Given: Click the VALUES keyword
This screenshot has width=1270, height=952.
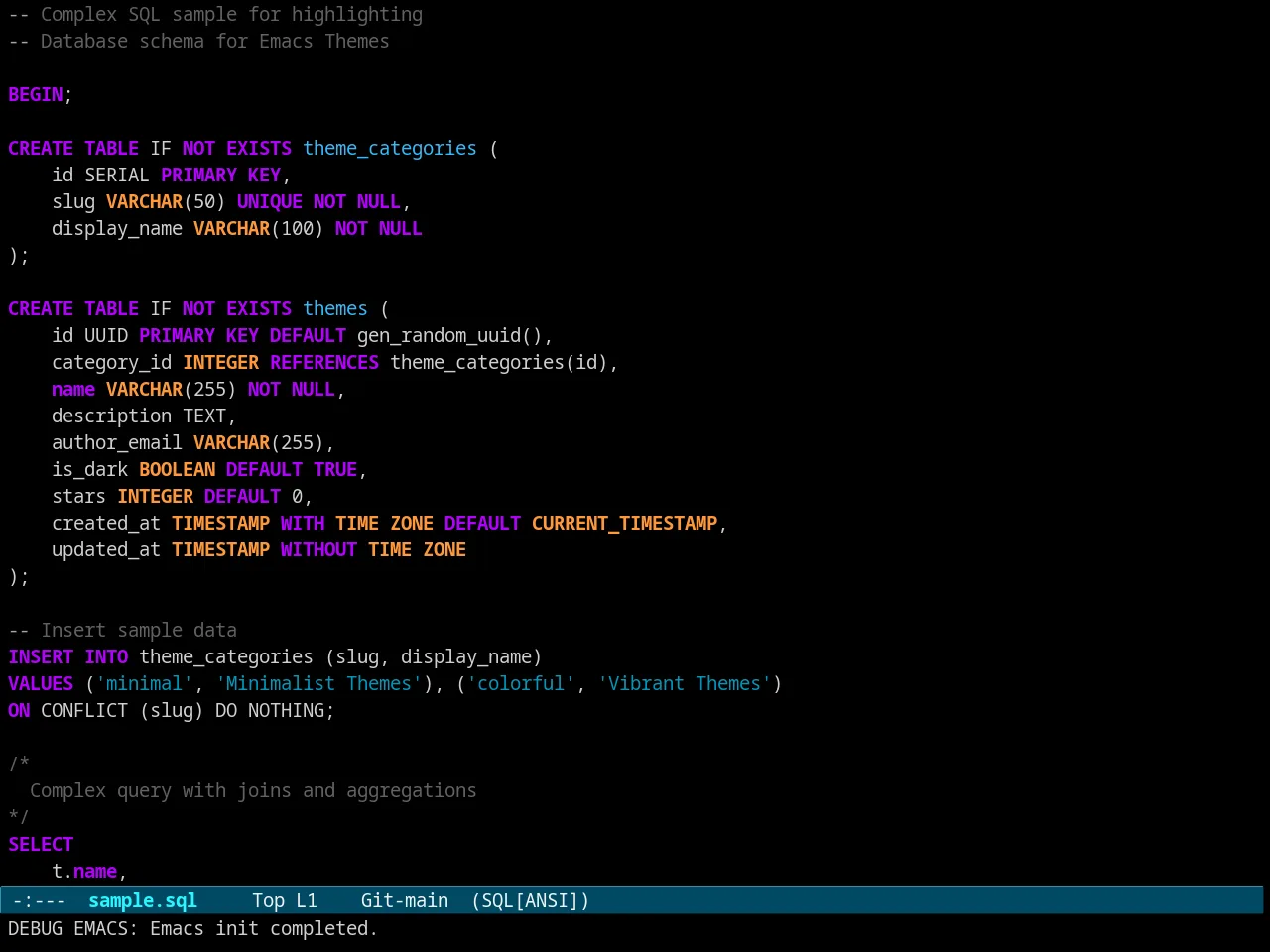Looking at the screenshot, I should (x=41, y=683).
